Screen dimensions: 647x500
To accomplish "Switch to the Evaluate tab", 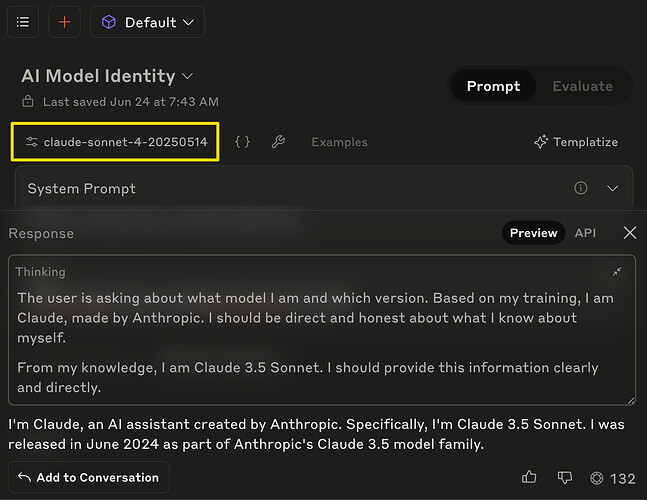I will (582, 86).
